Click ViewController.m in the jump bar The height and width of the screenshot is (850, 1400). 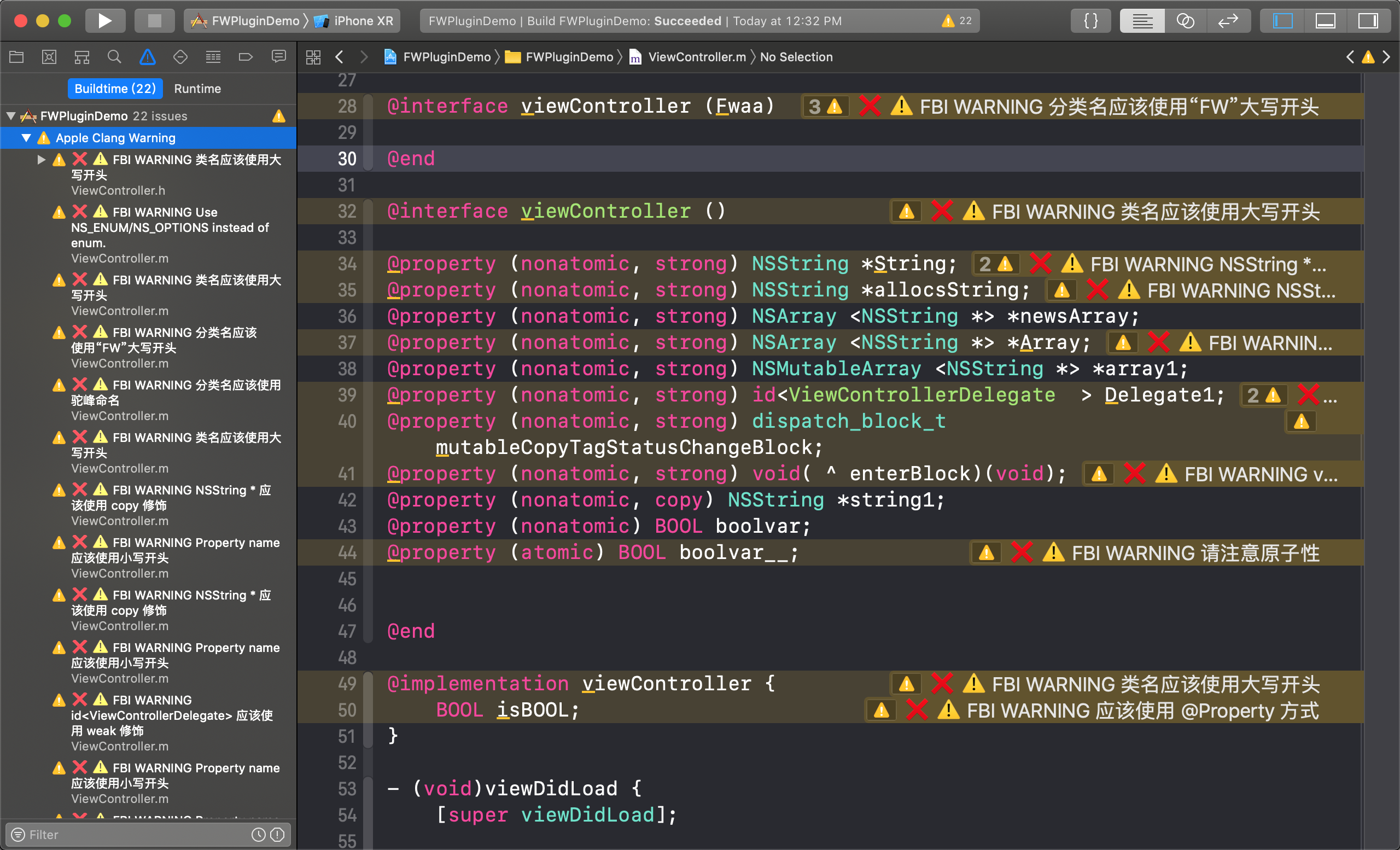[697, 57]
